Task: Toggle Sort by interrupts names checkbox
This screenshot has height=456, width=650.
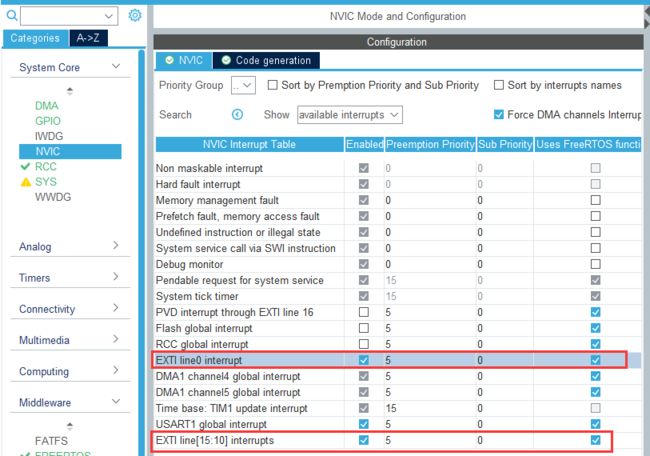Action: coord(499,86)
